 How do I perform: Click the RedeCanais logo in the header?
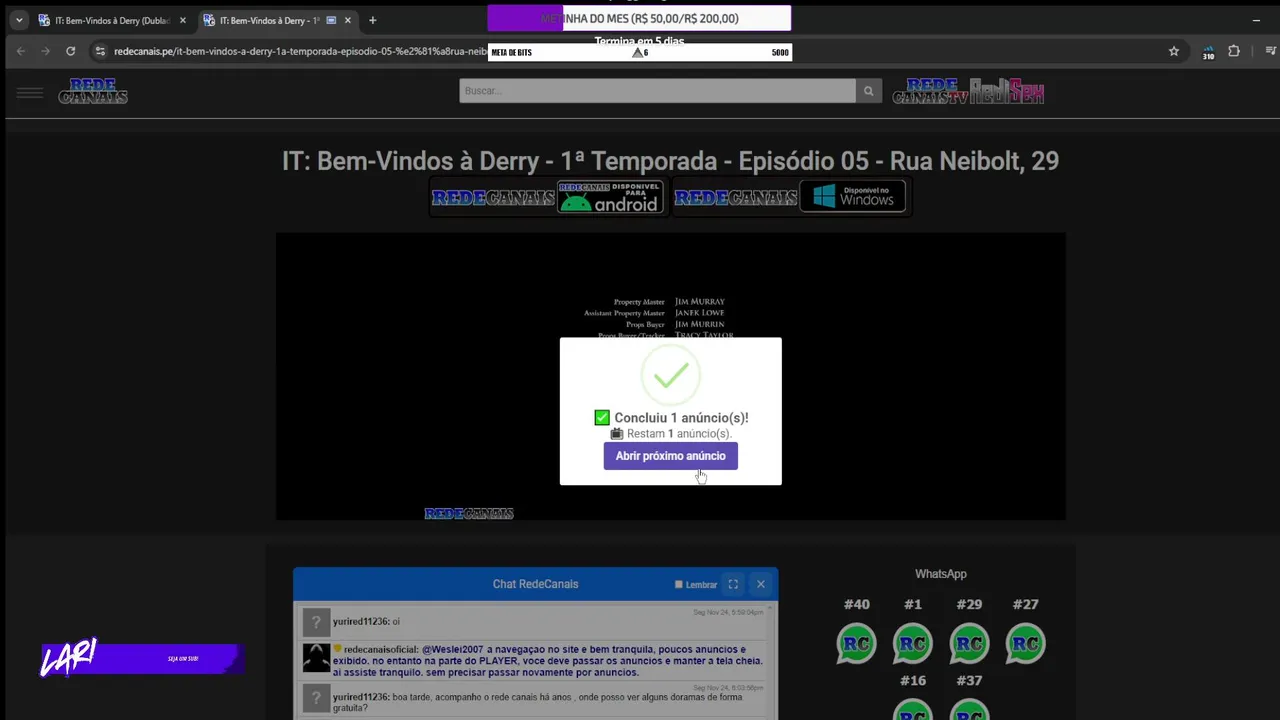click(x=93, y=92)
